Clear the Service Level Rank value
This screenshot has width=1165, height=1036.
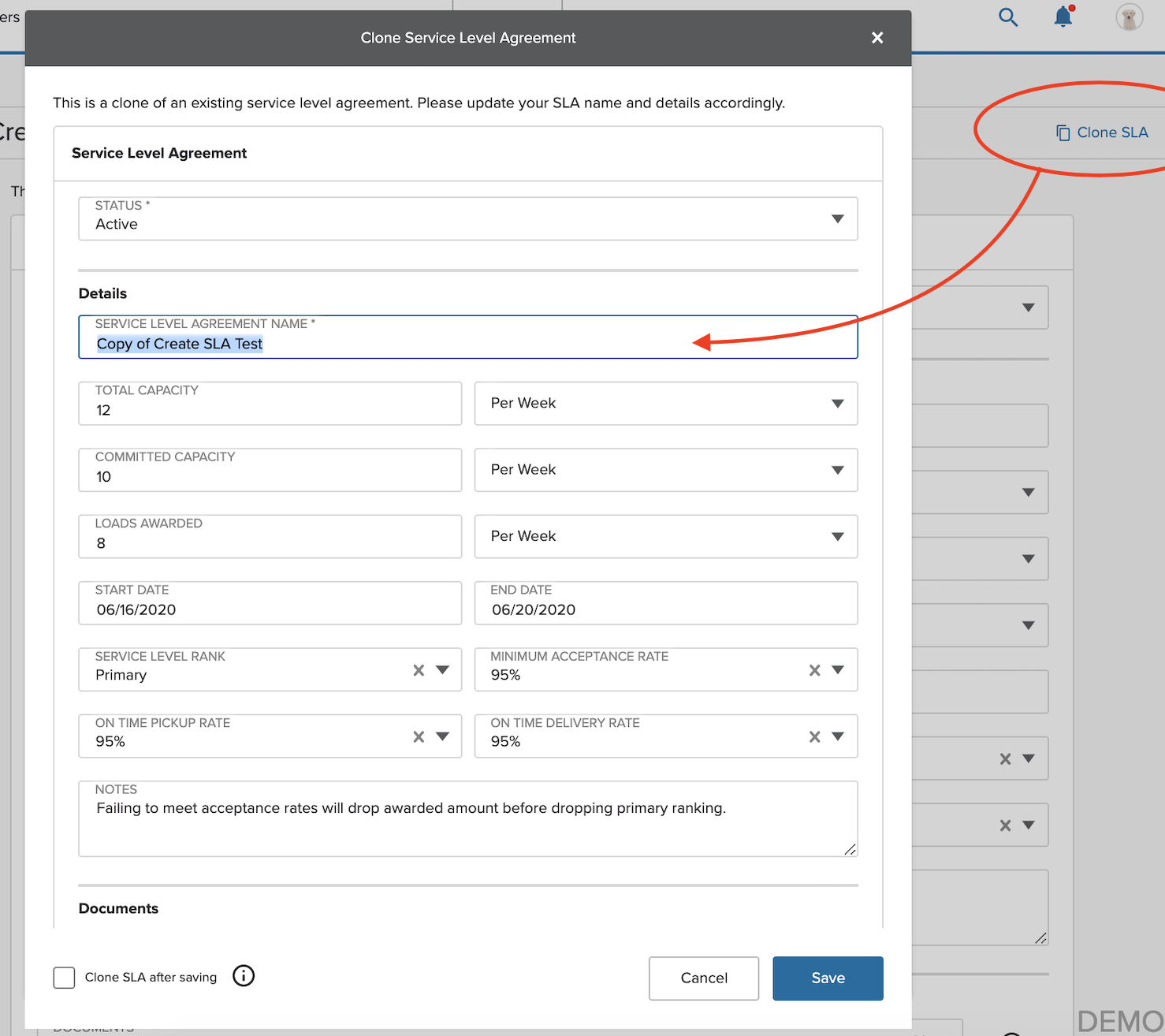pos(419,670)
